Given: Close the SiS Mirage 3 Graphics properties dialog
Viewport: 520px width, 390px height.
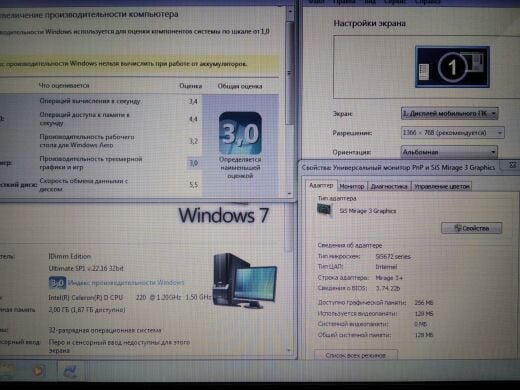Looking at the screenshot, I should [x=513, y=165].
